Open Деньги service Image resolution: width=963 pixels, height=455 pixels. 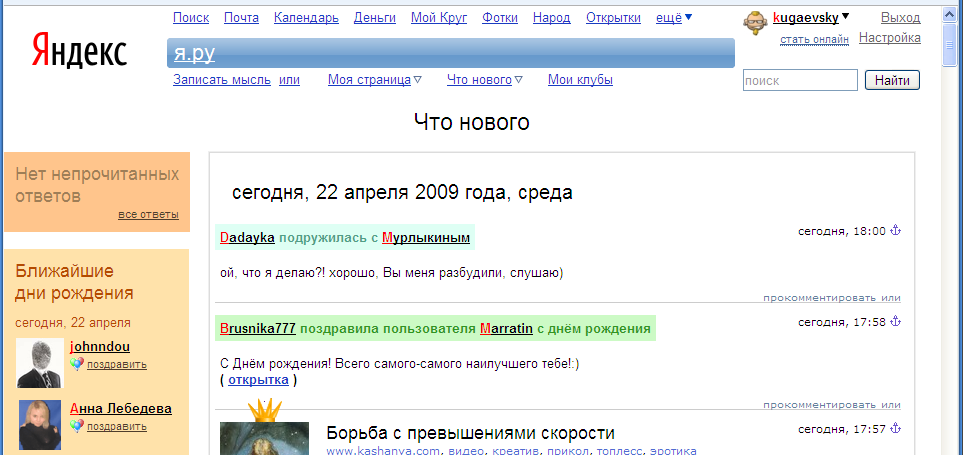375,18
